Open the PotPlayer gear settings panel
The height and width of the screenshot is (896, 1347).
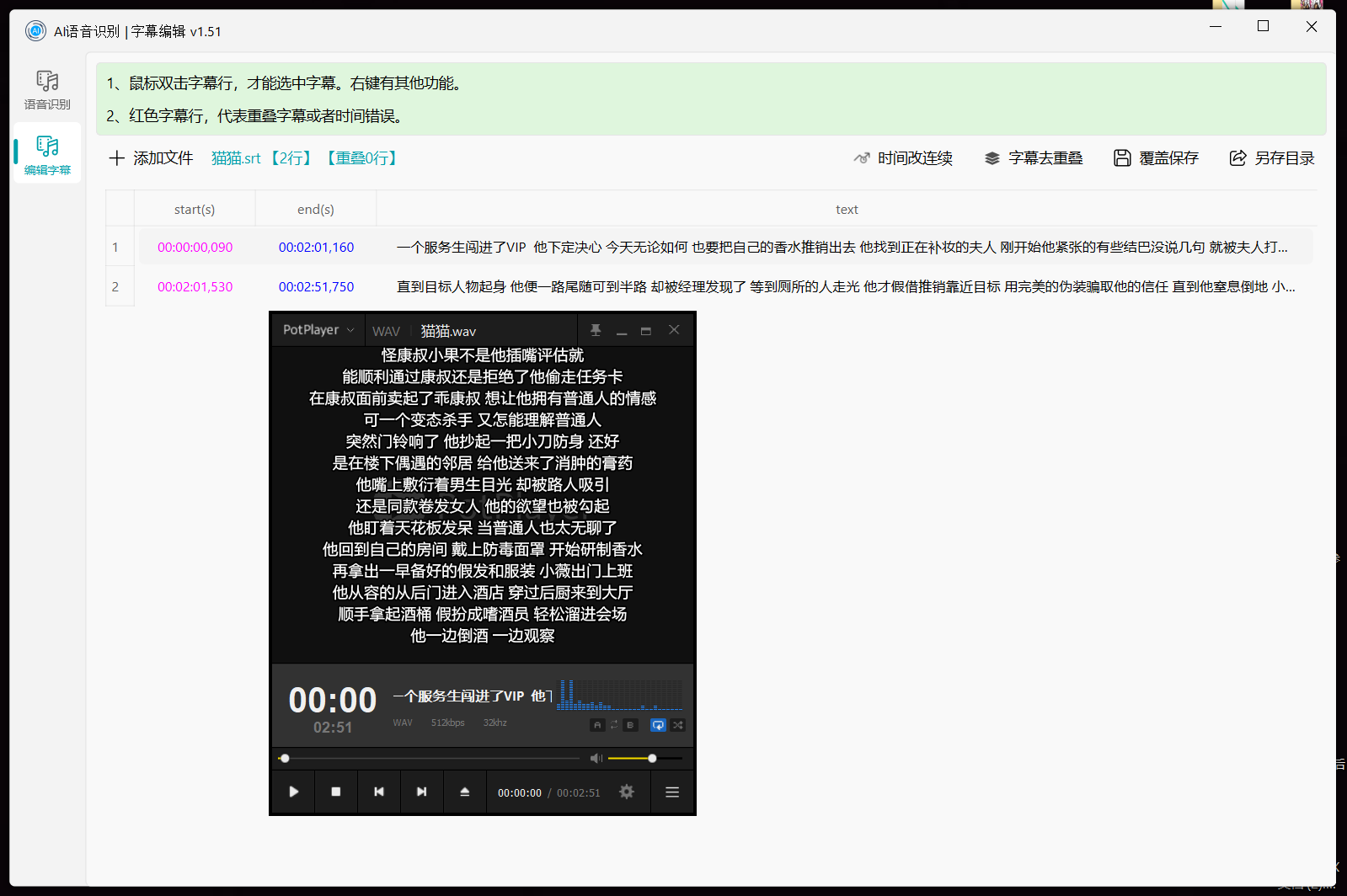coord(627,792)
